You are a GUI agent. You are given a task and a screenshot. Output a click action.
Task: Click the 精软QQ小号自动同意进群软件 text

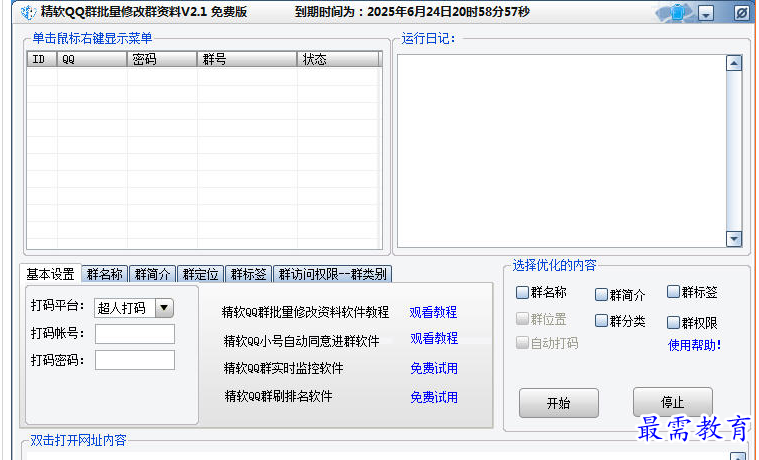[x=302, y=341]
